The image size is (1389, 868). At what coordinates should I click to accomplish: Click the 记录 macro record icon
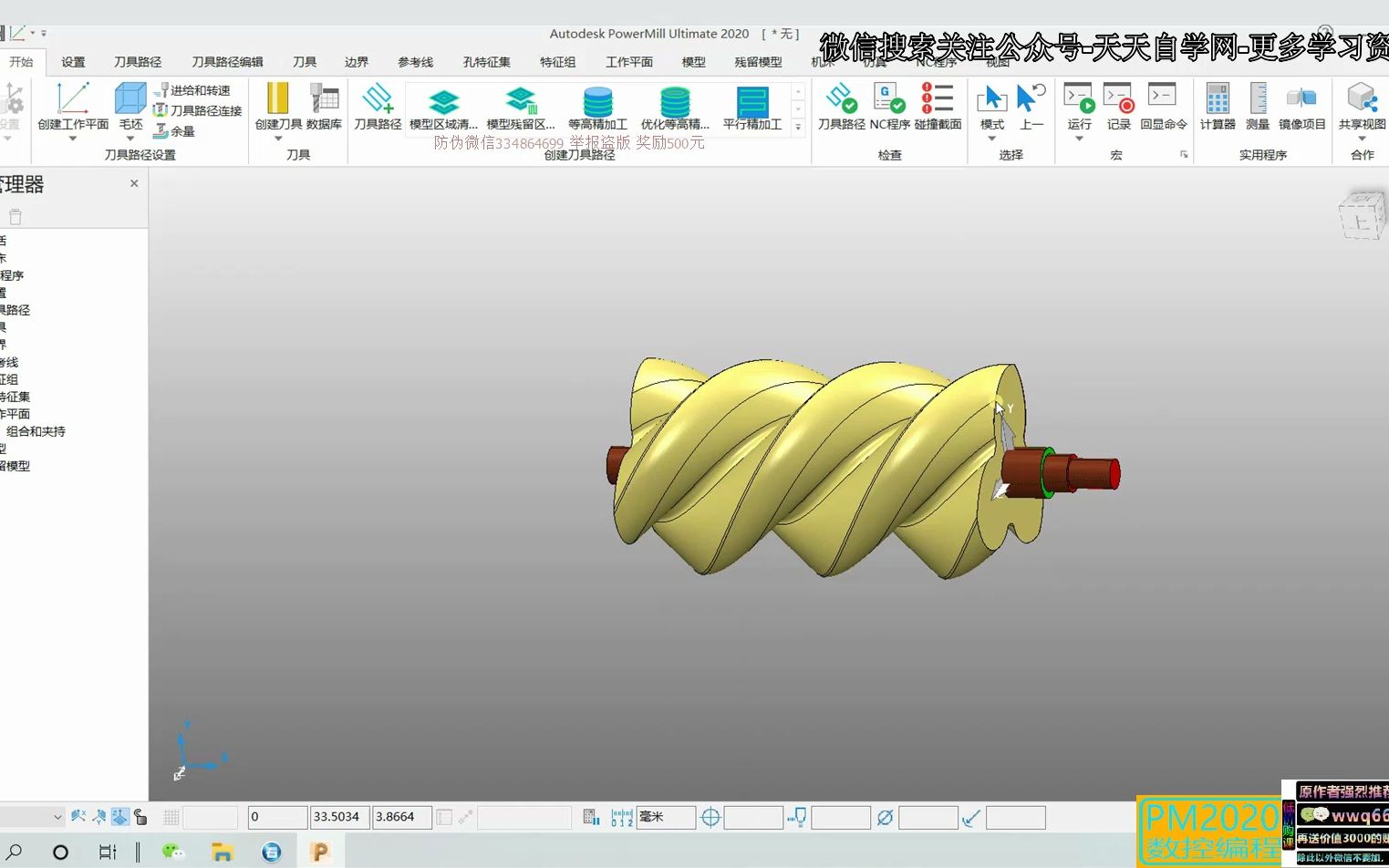(x=1118, y=98)
